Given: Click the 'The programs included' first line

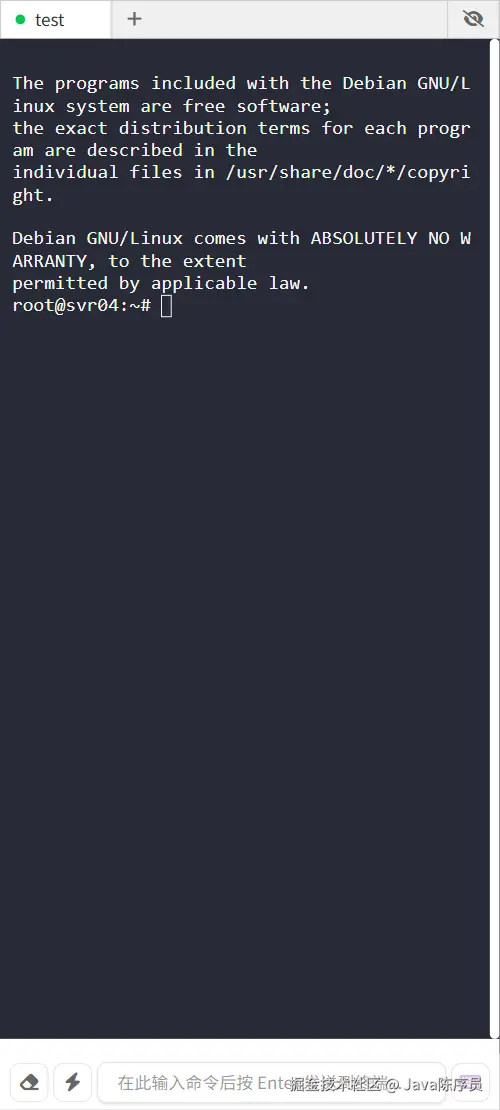Looking at the screenshot, I should 242,84.
